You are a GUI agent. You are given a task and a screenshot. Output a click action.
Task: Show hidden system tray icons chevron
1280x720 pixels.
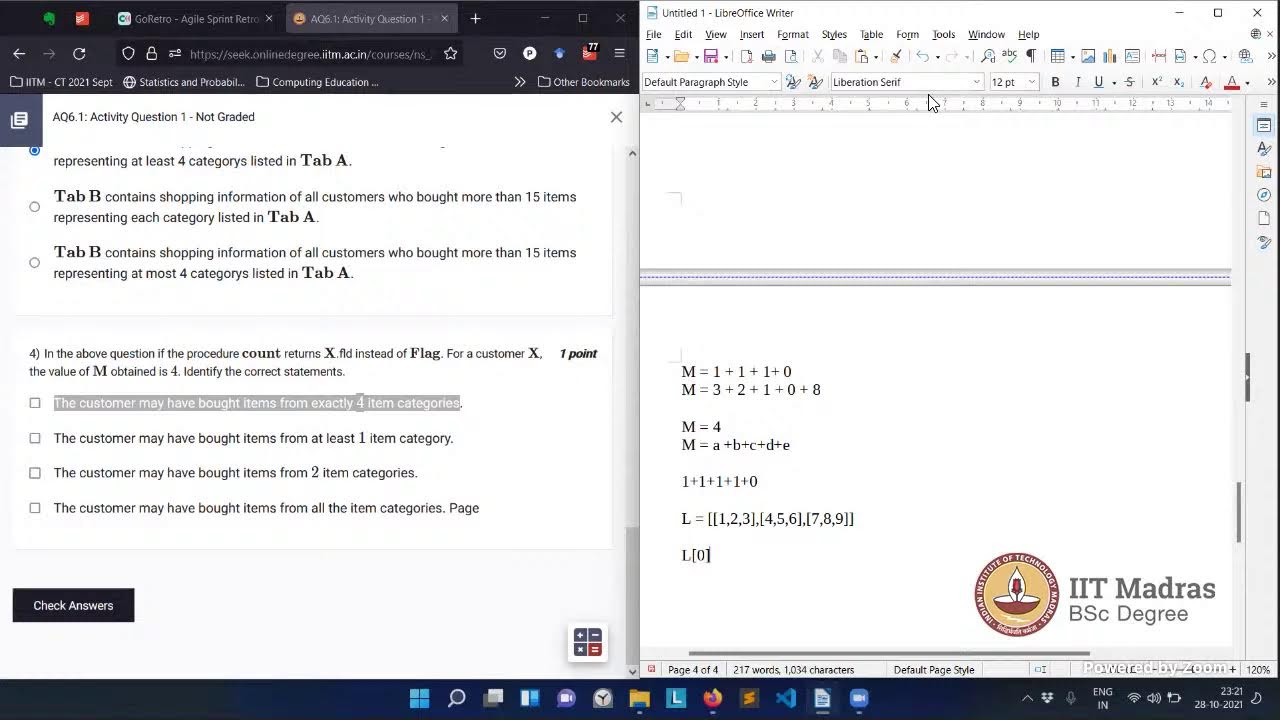[1027, 698]
